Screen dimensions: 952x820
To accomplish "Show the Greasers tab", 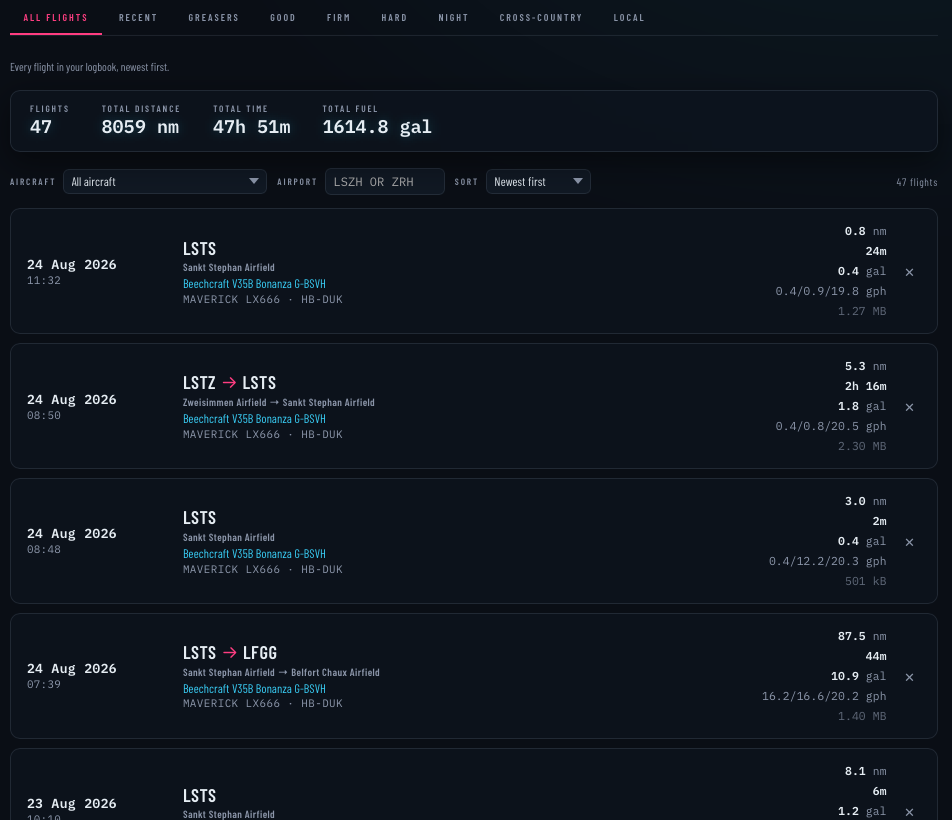I will click(214, 18).
